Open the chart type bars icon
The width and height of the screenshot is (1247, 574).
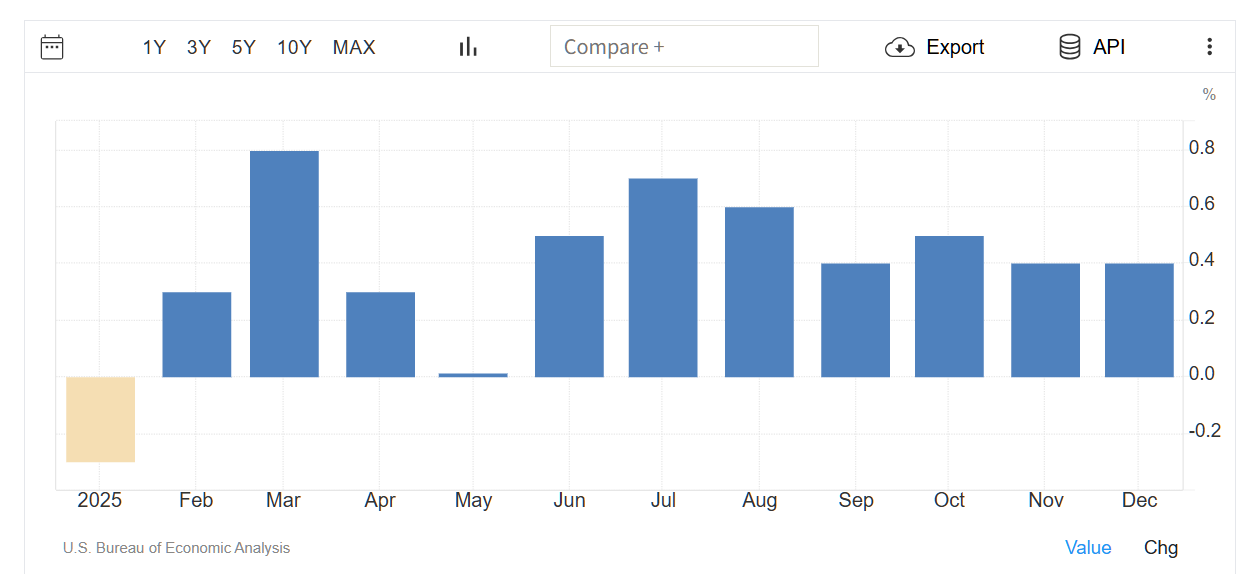coord(468,47)
